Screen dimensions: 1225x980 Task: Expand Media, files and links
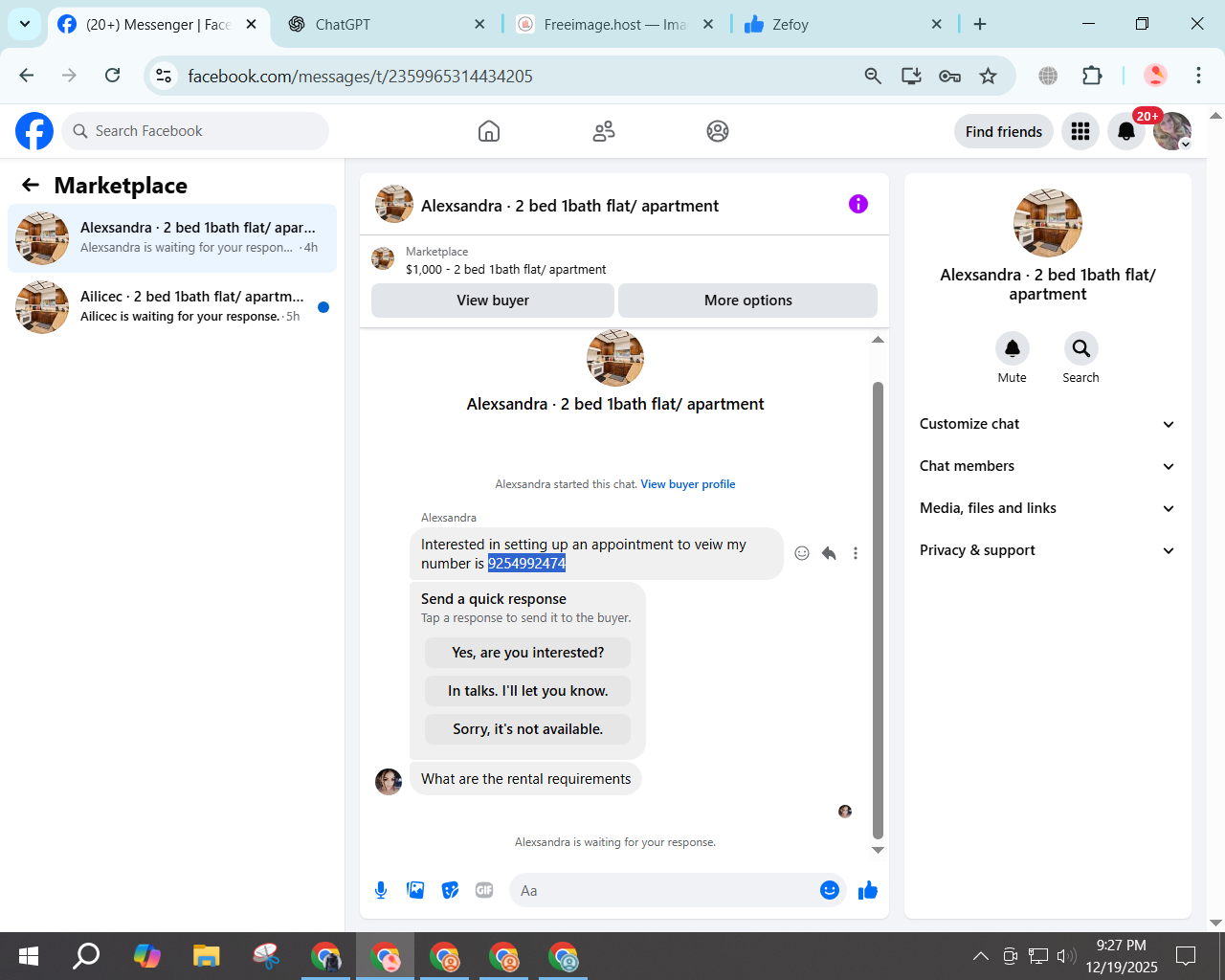pos(1047,508)
